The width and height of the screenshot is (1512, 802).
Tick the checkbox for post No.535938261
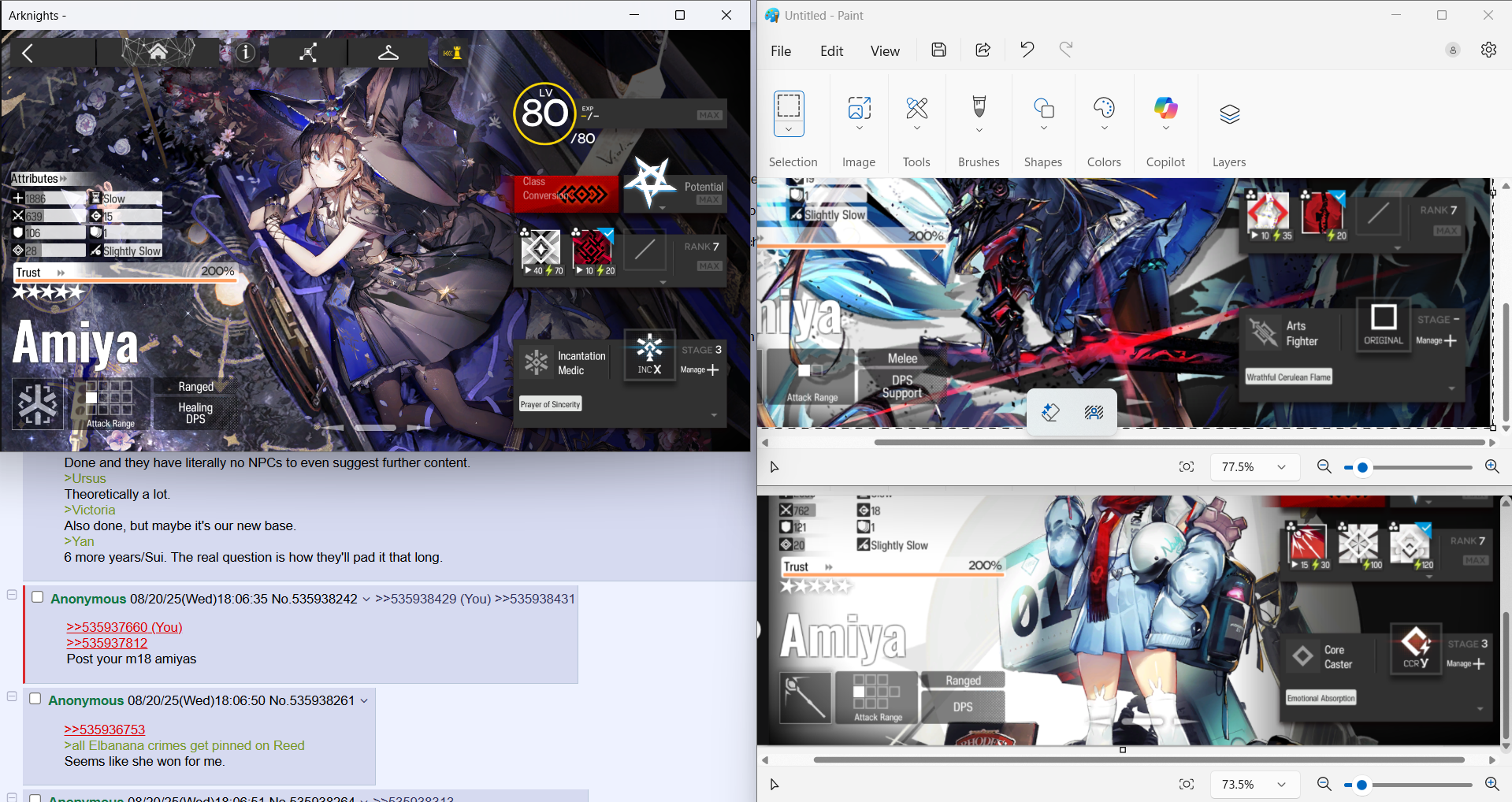tap(35, 699)
